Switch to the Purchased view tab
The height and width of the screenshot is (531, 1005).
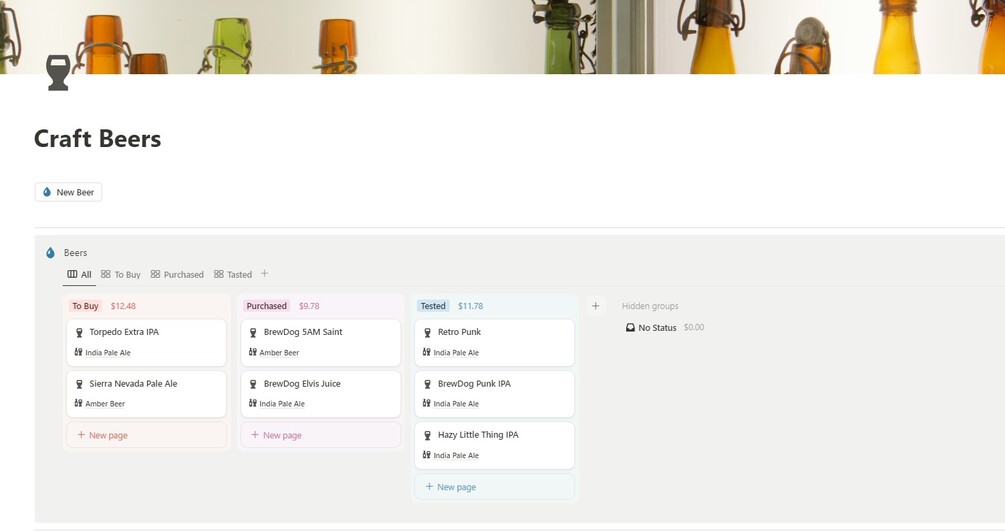(x=177, y=274)
